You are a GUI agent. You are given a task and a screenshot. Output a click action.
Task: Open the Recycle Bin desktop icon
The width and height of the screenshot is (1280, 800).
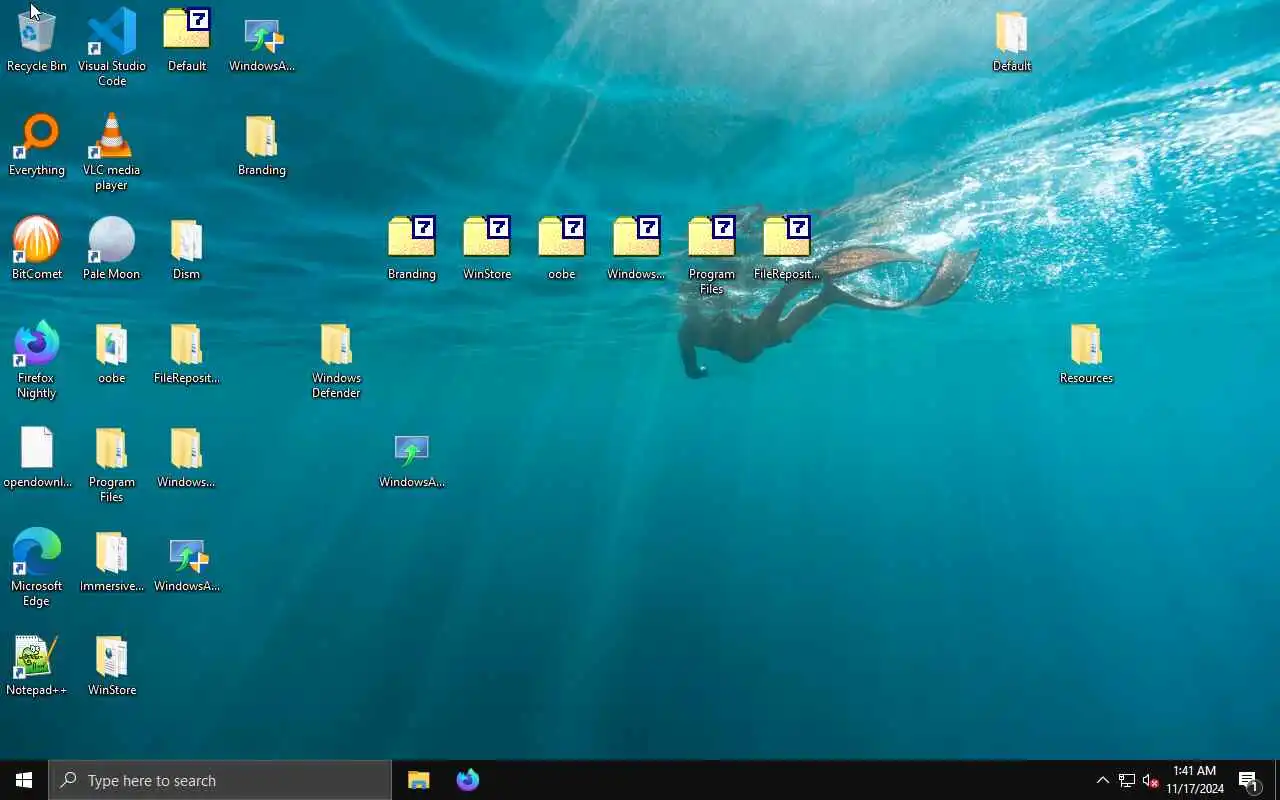37,40
